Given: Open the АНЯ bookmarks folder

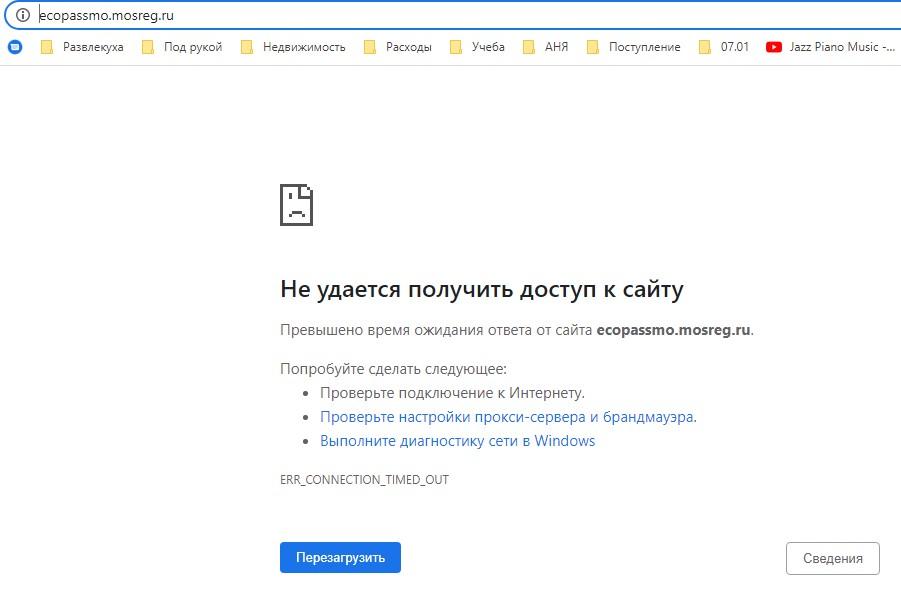Looking at the screenshot, I should tap(546, 47).
